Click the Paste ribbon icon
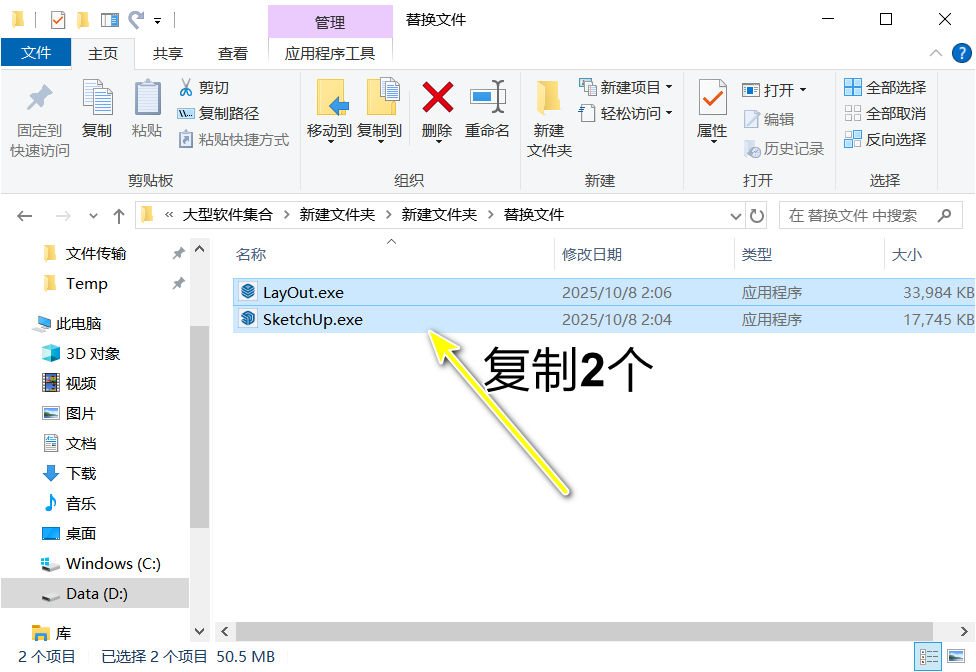 pos(148,108)
